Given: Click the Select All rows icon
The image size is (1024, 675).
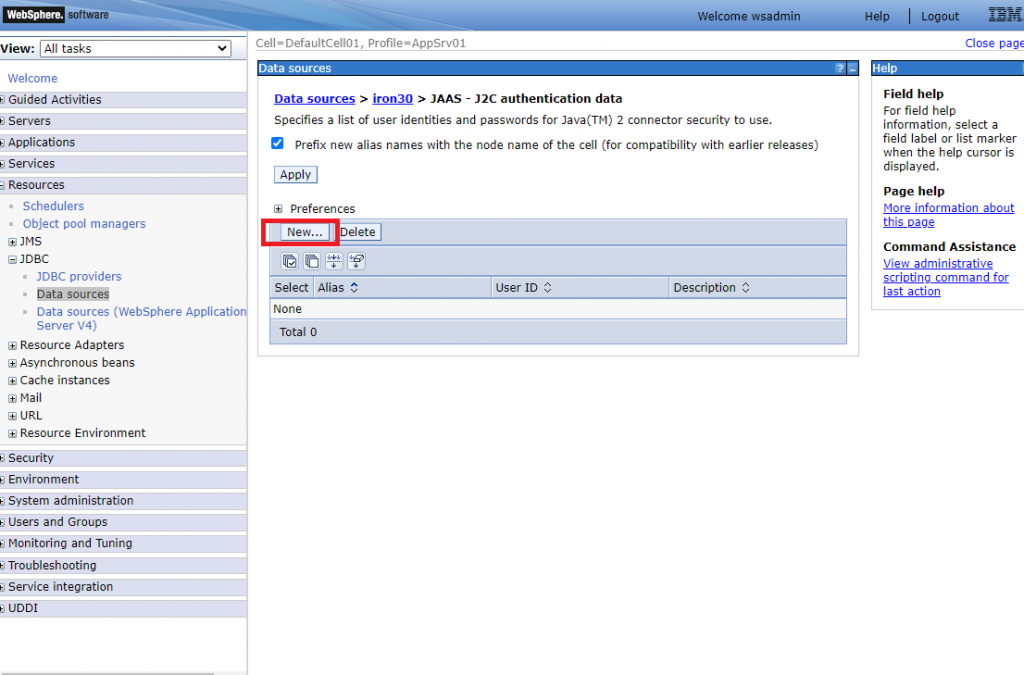Looking at the screenshot, I should click(x=289, y=261).
